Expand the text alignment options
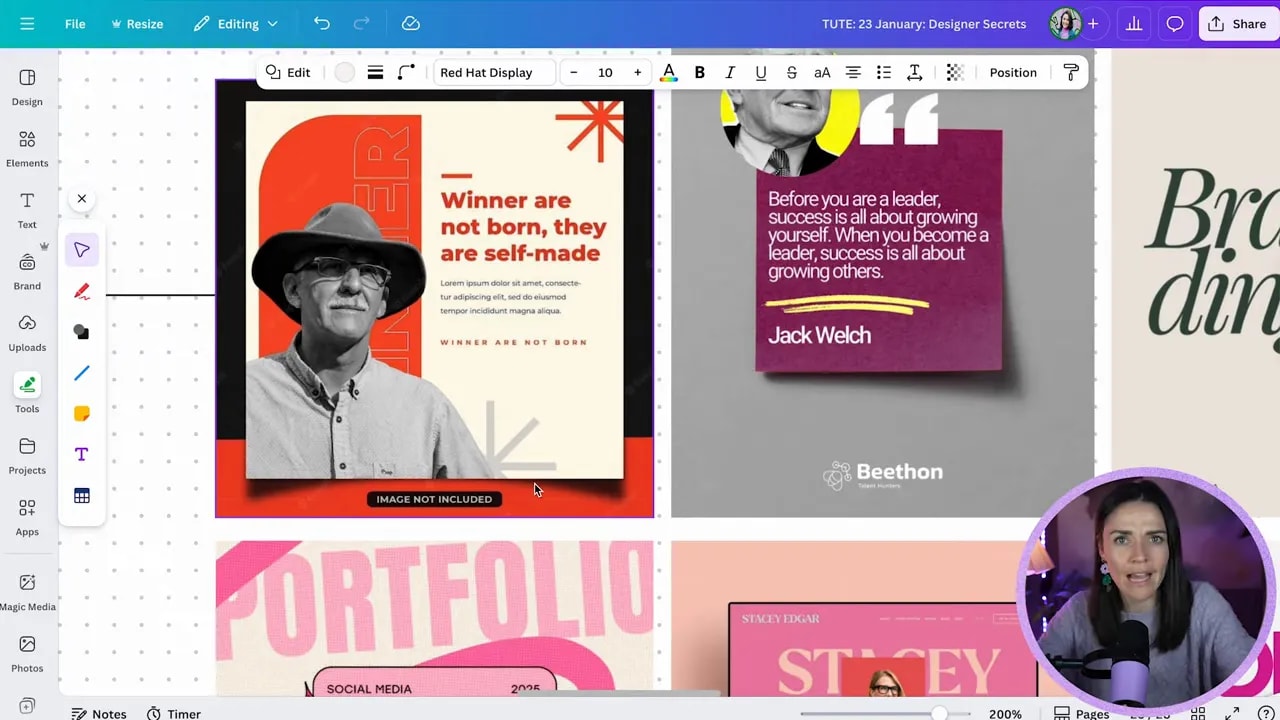 pos(852,72)
